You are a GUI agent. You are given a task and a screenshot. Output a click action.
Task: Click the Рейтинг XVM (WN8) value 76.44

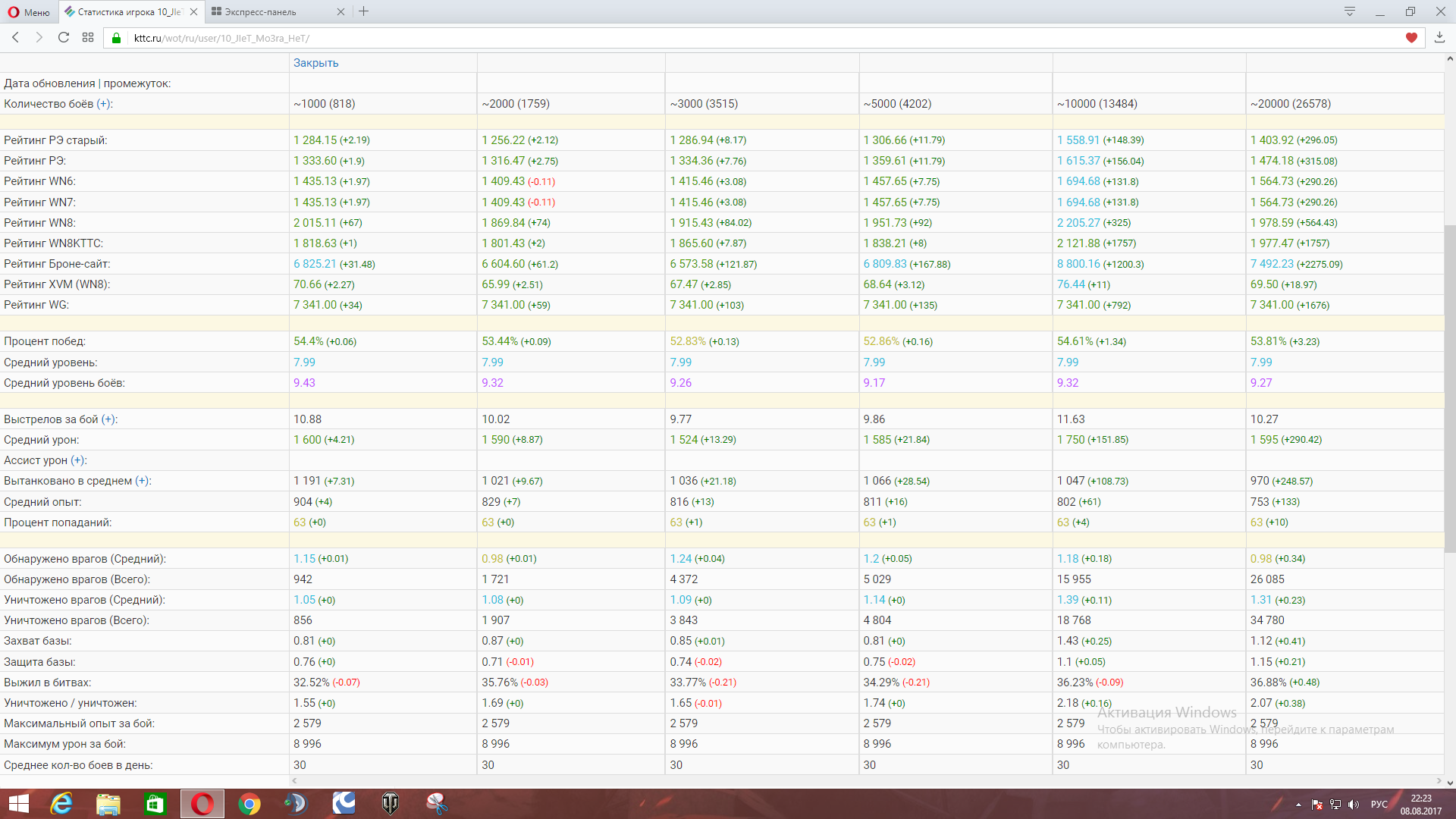[1071, 284]
